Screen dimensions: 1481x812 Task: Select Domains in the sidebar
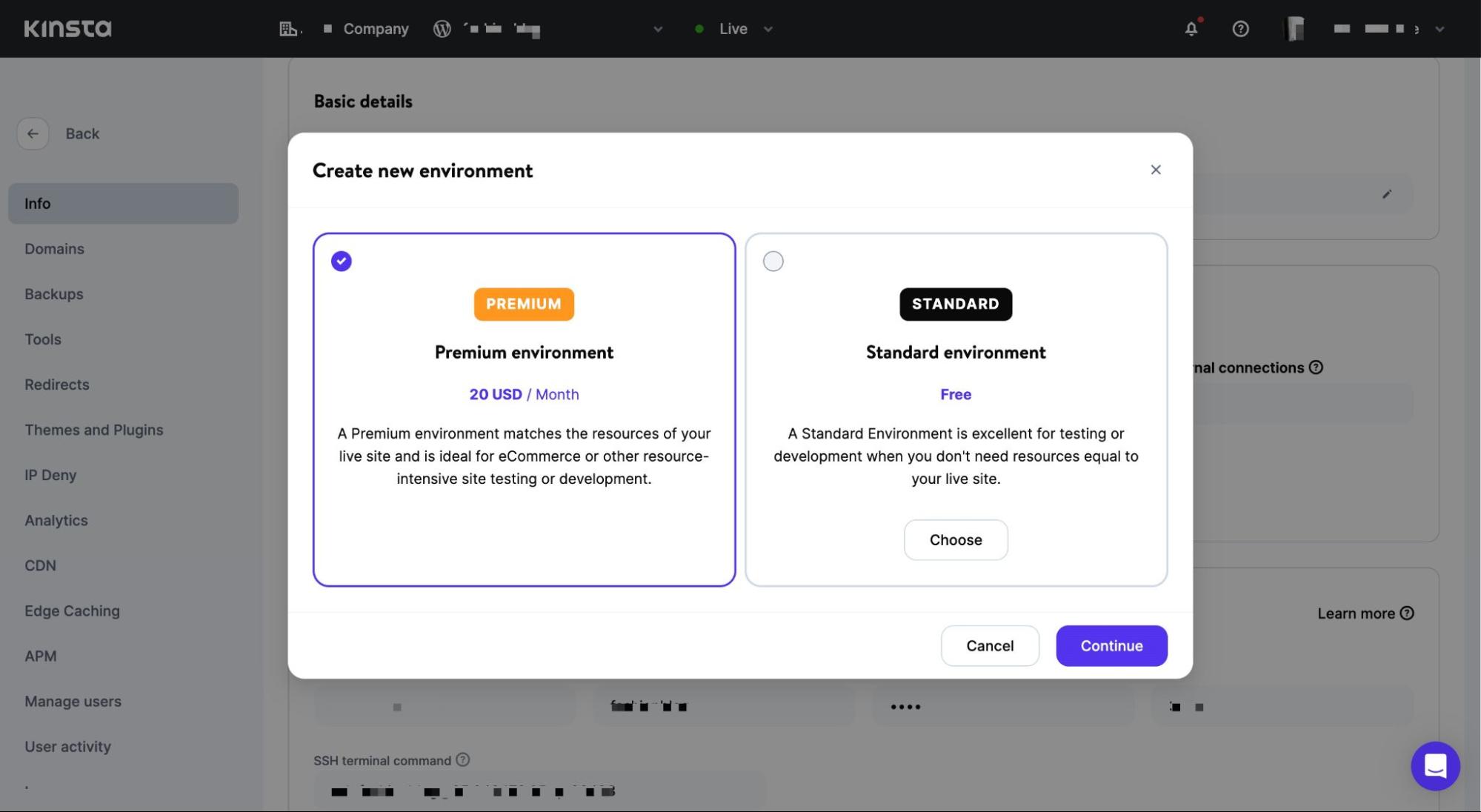[x=54, y=248]
